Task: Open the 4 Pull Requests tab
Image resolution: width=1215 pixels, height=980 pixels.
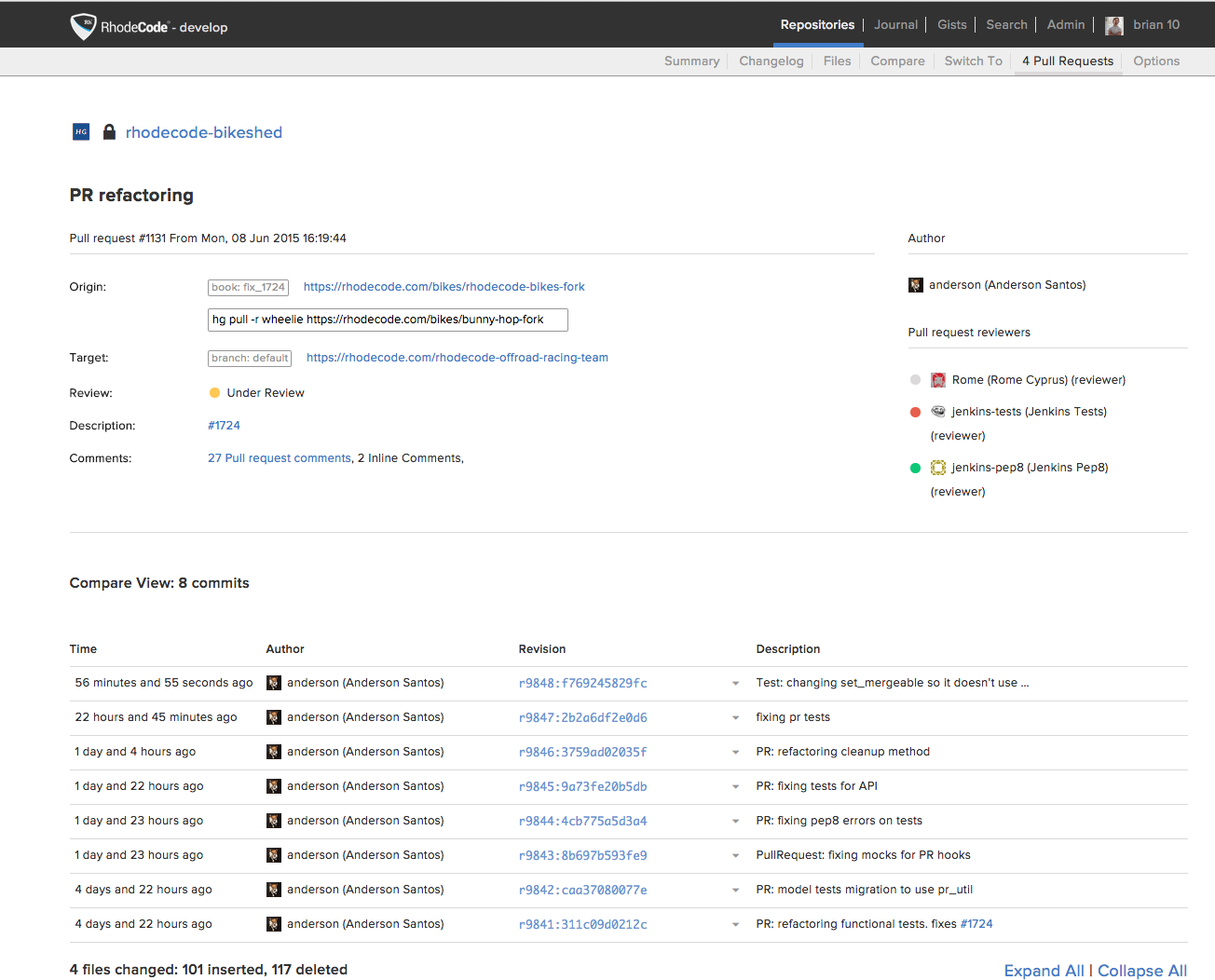Action: (1068, 61)
